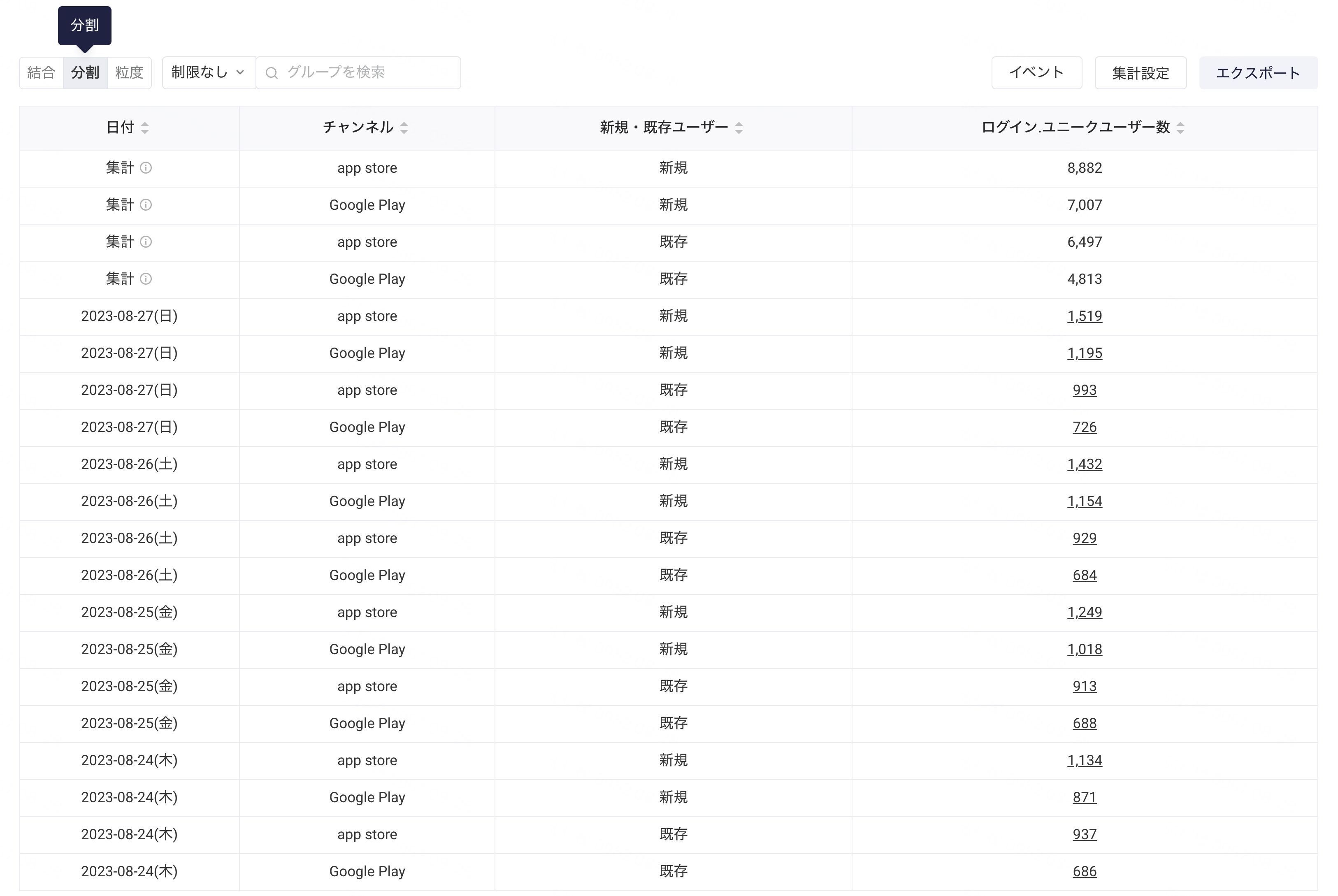1338x896 pixels.
Task: Switch to 結合 view mode
Action: [x=41, y=72]
